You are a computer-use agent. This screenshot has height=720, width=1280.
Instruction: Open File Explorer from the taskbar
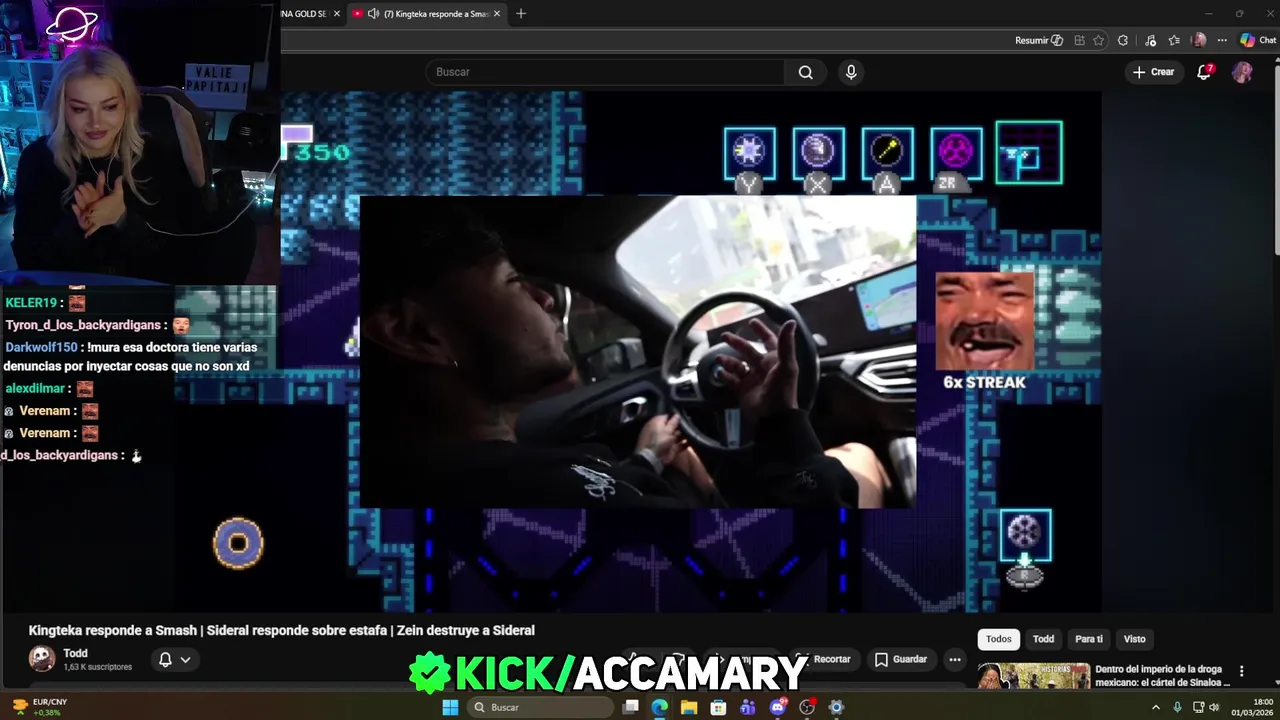[689, 707]
